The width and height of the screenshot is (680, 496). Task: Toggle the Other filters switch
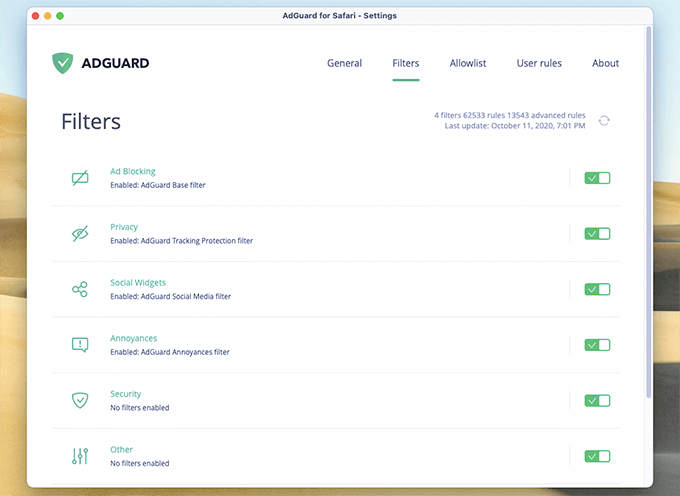coord(597,456)
